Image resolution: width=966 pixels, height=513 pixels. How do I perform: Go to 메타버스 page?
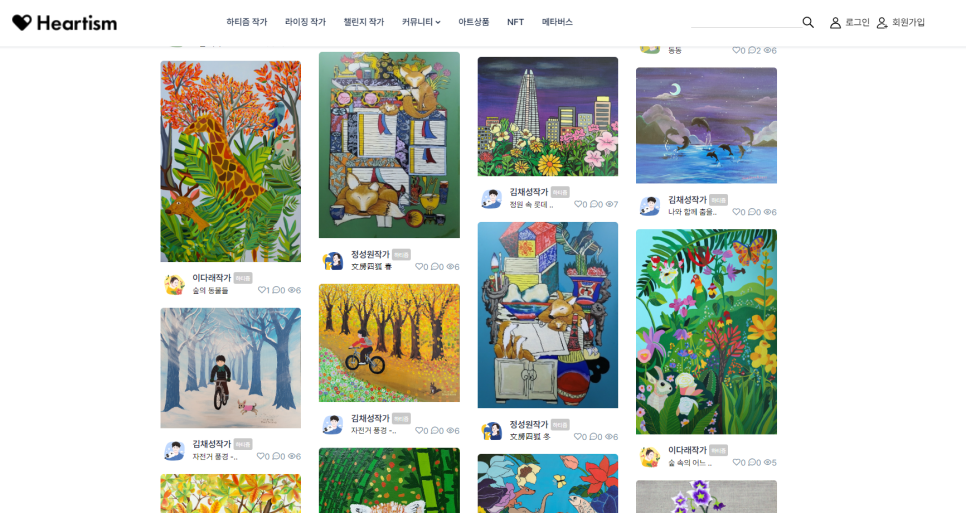(x=557, y=22)
